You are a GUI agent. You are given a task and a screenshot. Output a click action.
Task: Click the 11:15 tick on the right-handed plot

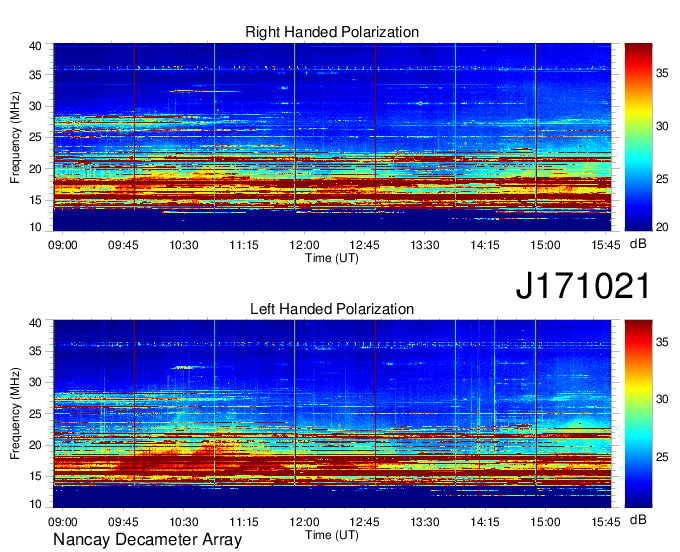[x=244, y=245]
